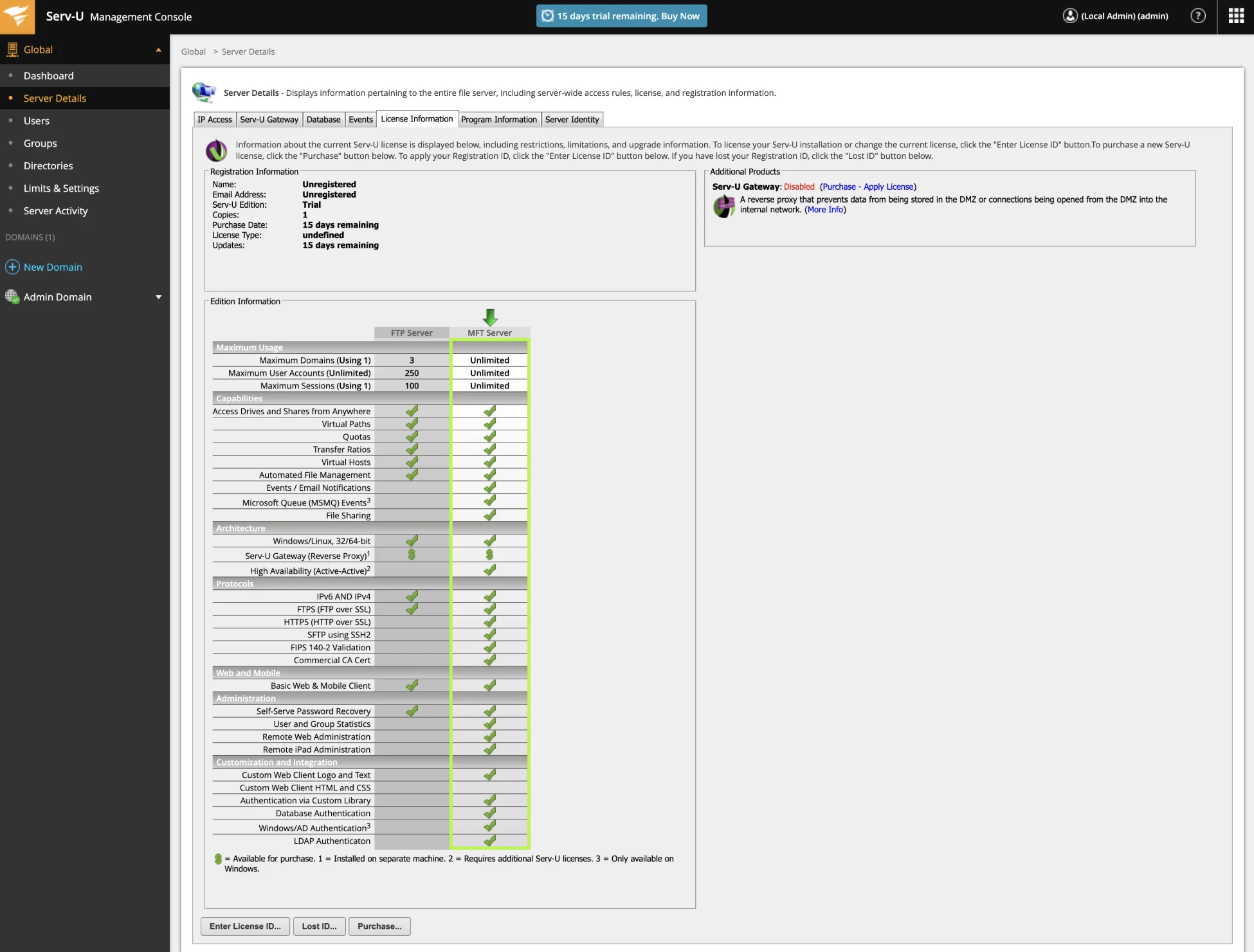Screen dimensions: 1254x952
Task: Click the Lost ID button
Action: click(319, 926)
